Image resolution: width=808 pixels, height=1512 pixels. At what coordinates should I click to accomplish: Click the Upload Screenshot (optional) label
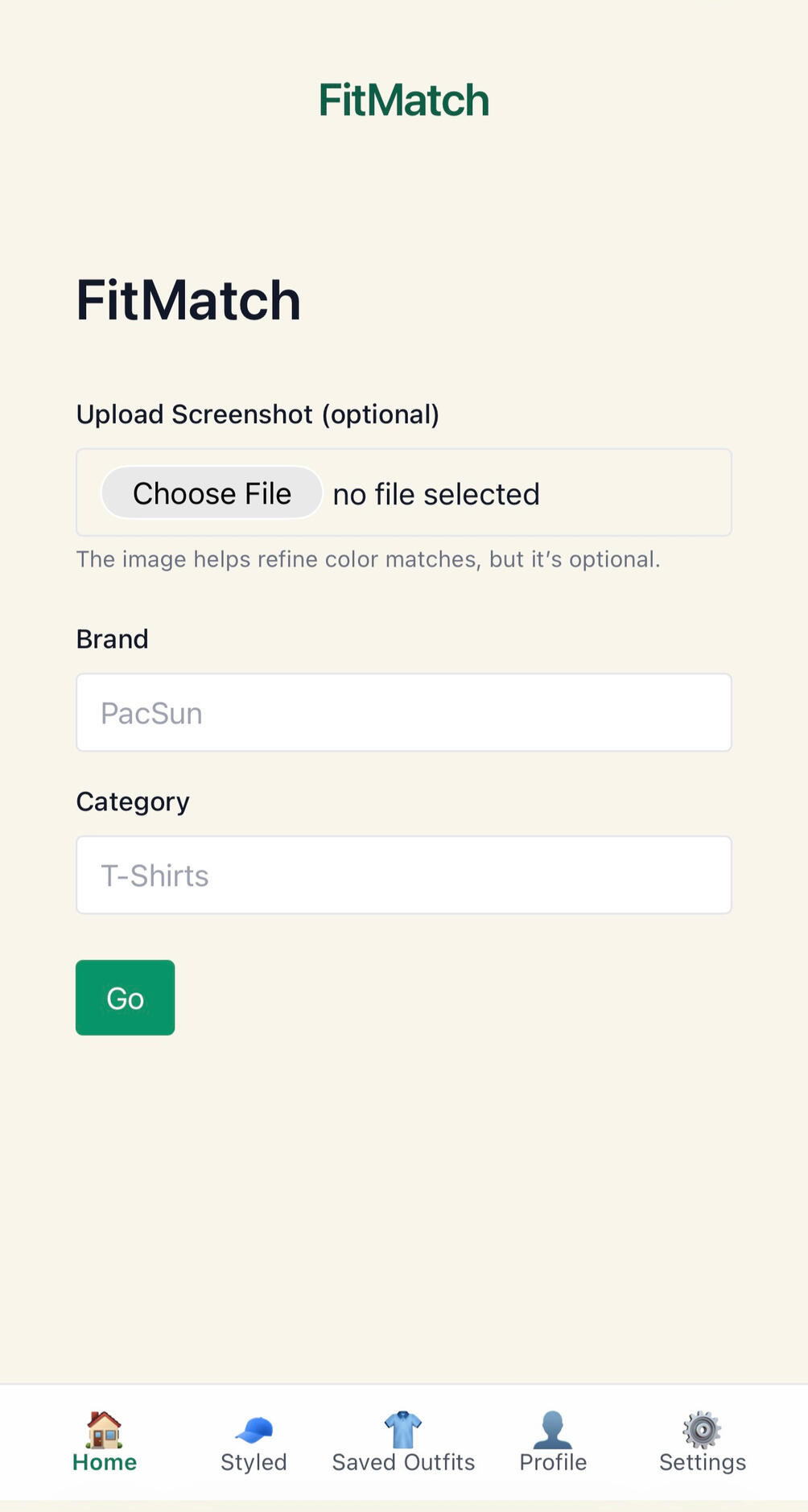pyautogui.click(x=258, y=414)
